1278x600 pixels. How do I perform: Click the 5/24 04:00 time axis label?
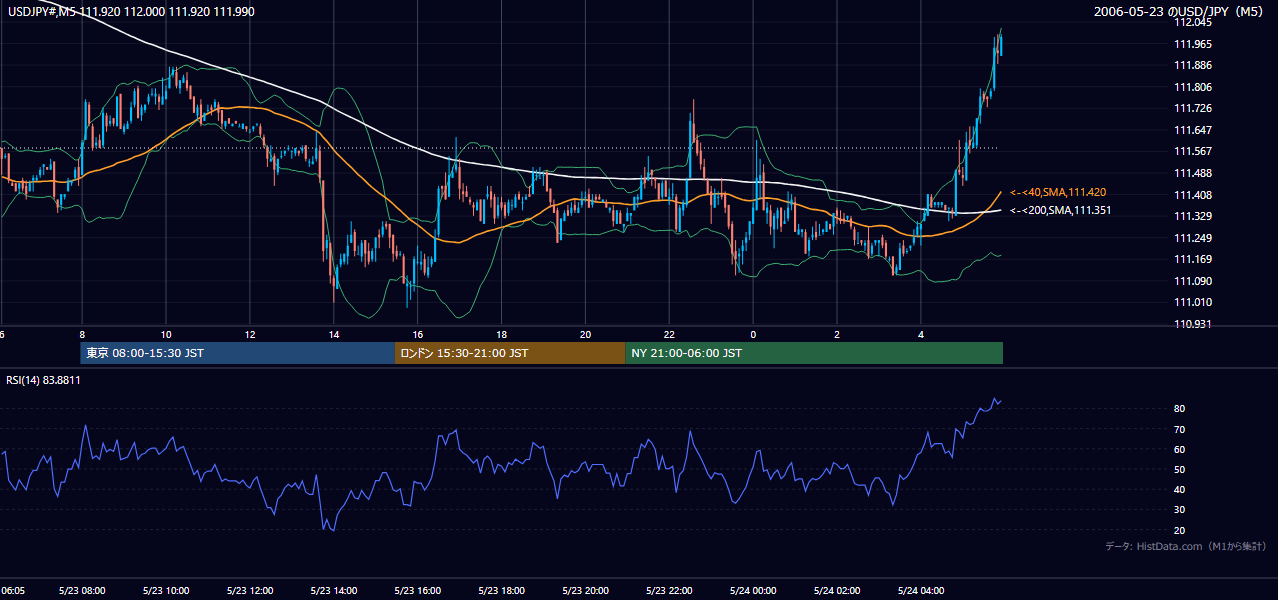pos(921,591)
